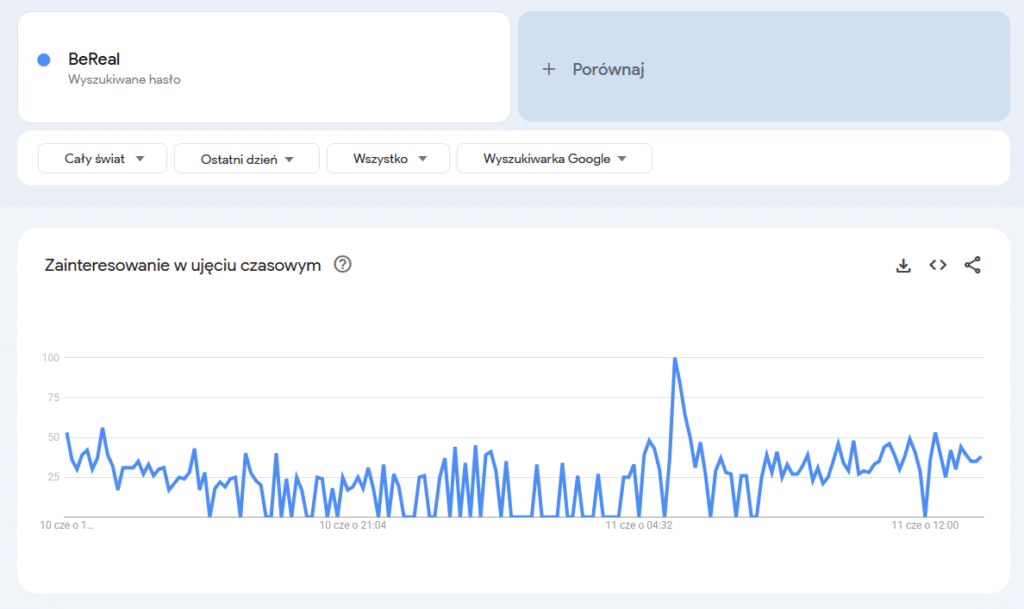The image size is (1024, 609).
Task: Select the 10 cze o 21:04 axis label
Action: tap(353, 524)
